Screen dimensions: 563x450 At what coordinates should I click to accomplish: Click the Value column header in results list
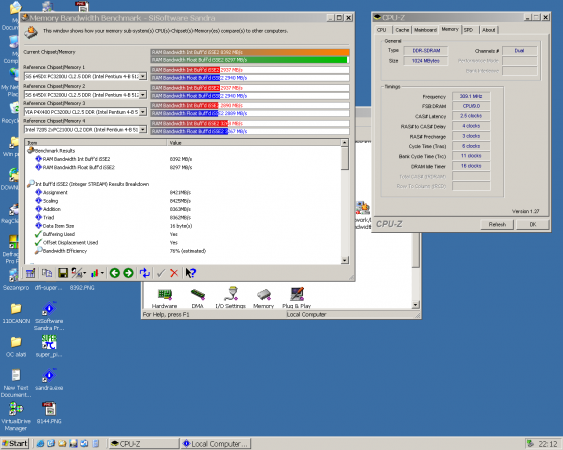click(x=254, y=143)
